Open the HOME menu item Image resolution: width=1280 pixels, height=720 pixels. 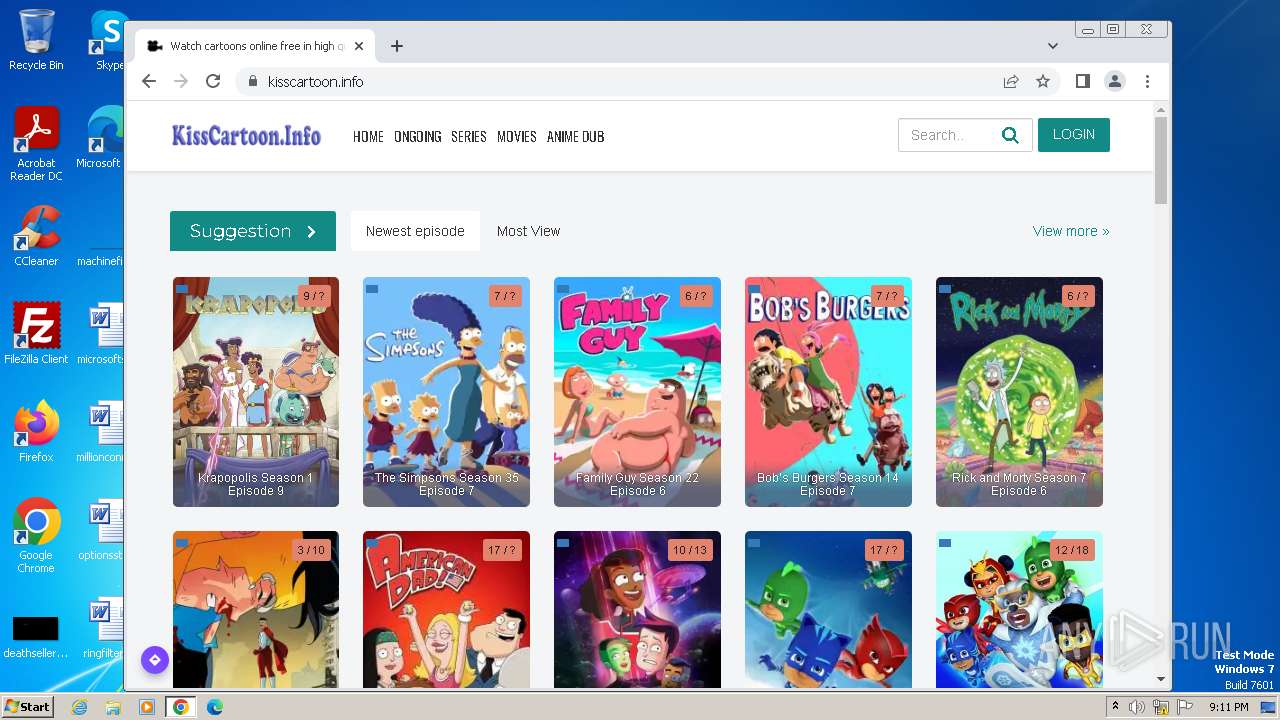click(368, 136)
